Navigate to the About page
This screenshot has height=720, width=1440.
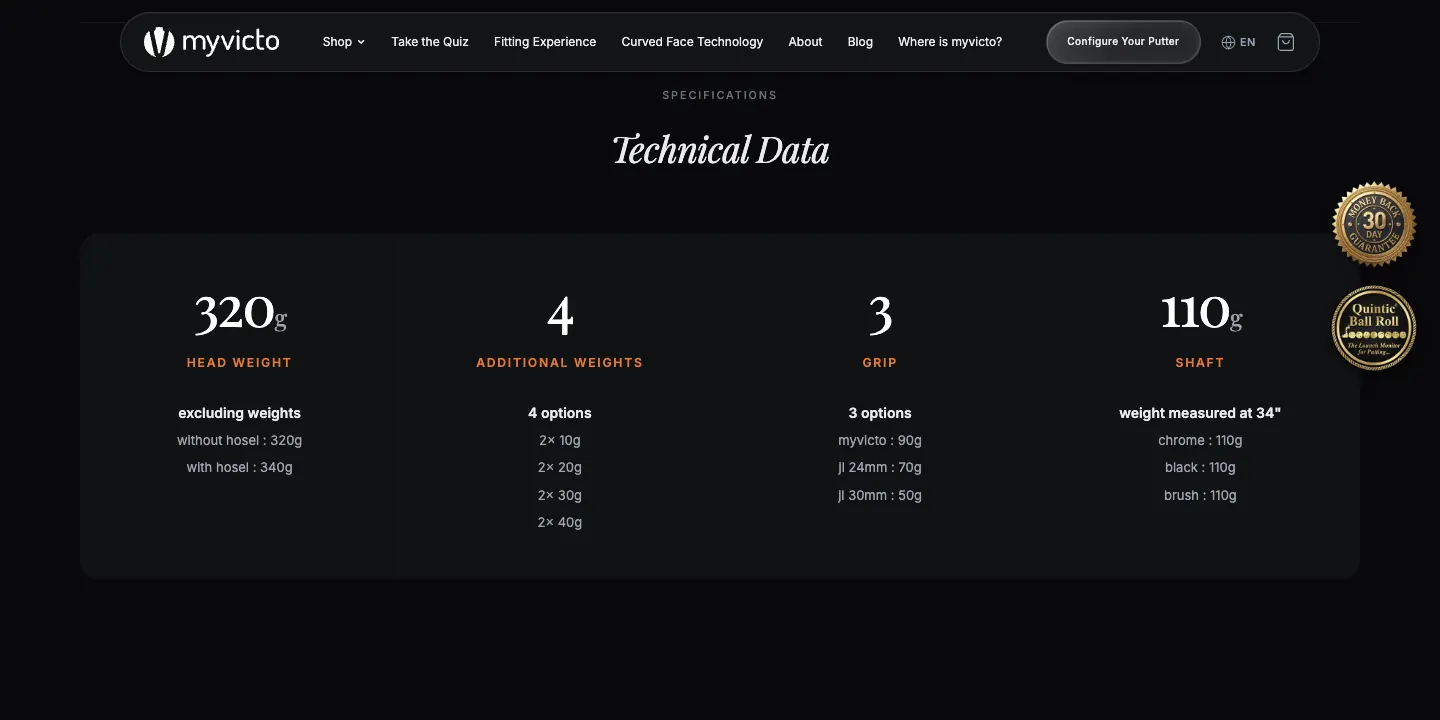pos(805,42)
